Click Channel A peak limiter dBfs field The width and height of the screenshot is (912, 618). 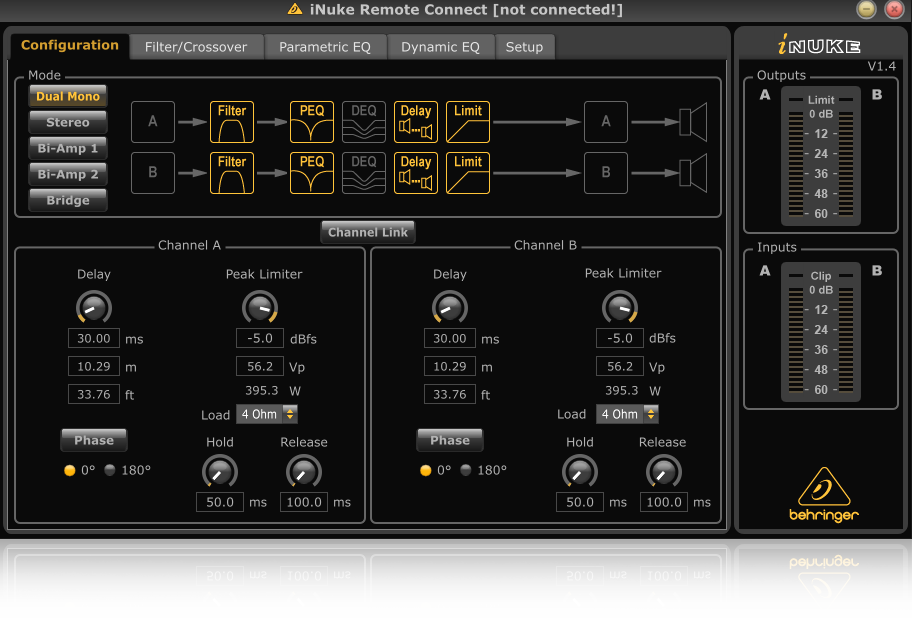pyautogui.click(x=260, y=338)
